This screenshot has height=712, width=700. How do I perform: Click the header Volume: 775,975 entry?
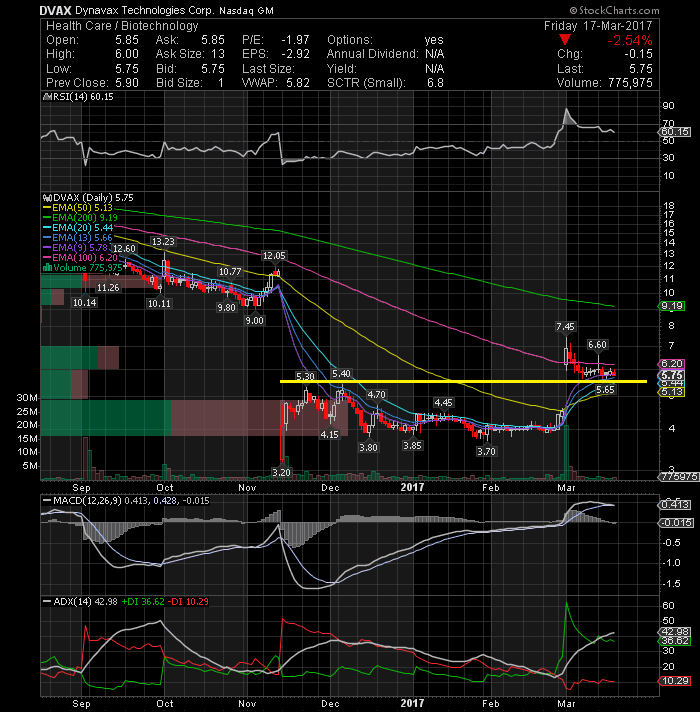click(x=605, y=83)
